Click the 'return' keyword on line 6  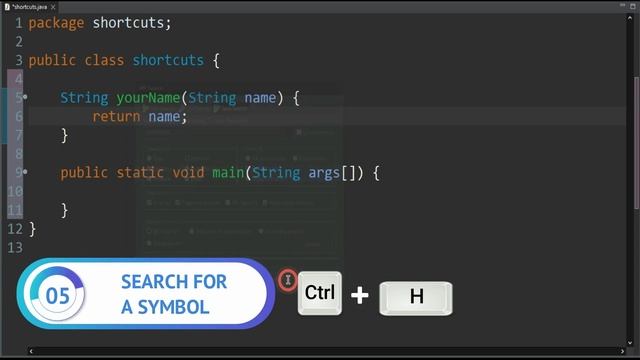[116, 117]
